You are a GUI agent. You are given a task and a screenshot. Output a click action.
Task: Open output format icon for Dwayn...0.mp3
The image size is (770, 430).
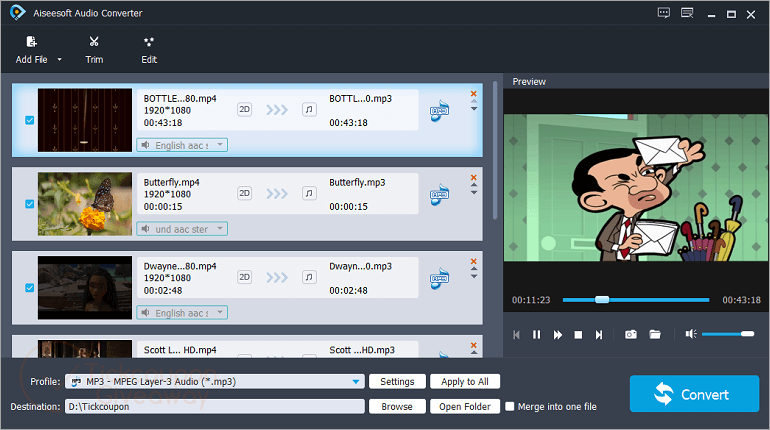pyautogui.click(x=440, y=279)
